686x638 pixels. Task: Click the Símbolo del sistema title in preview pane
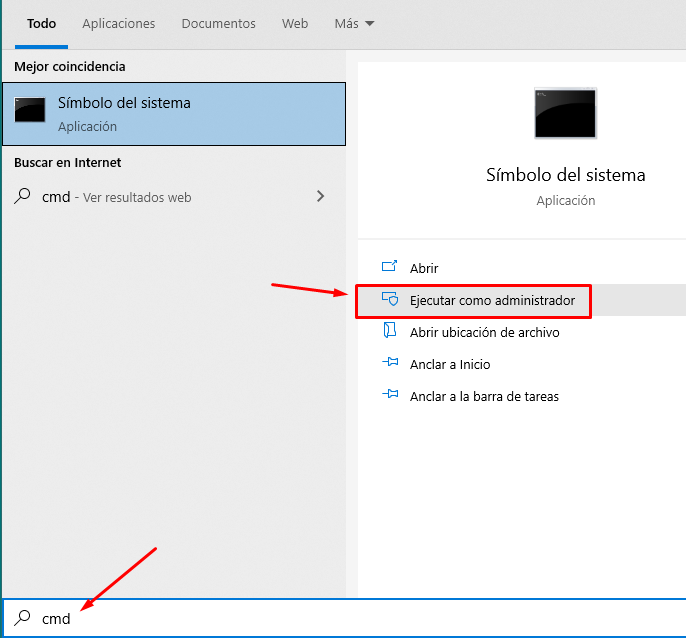[565, 175]
